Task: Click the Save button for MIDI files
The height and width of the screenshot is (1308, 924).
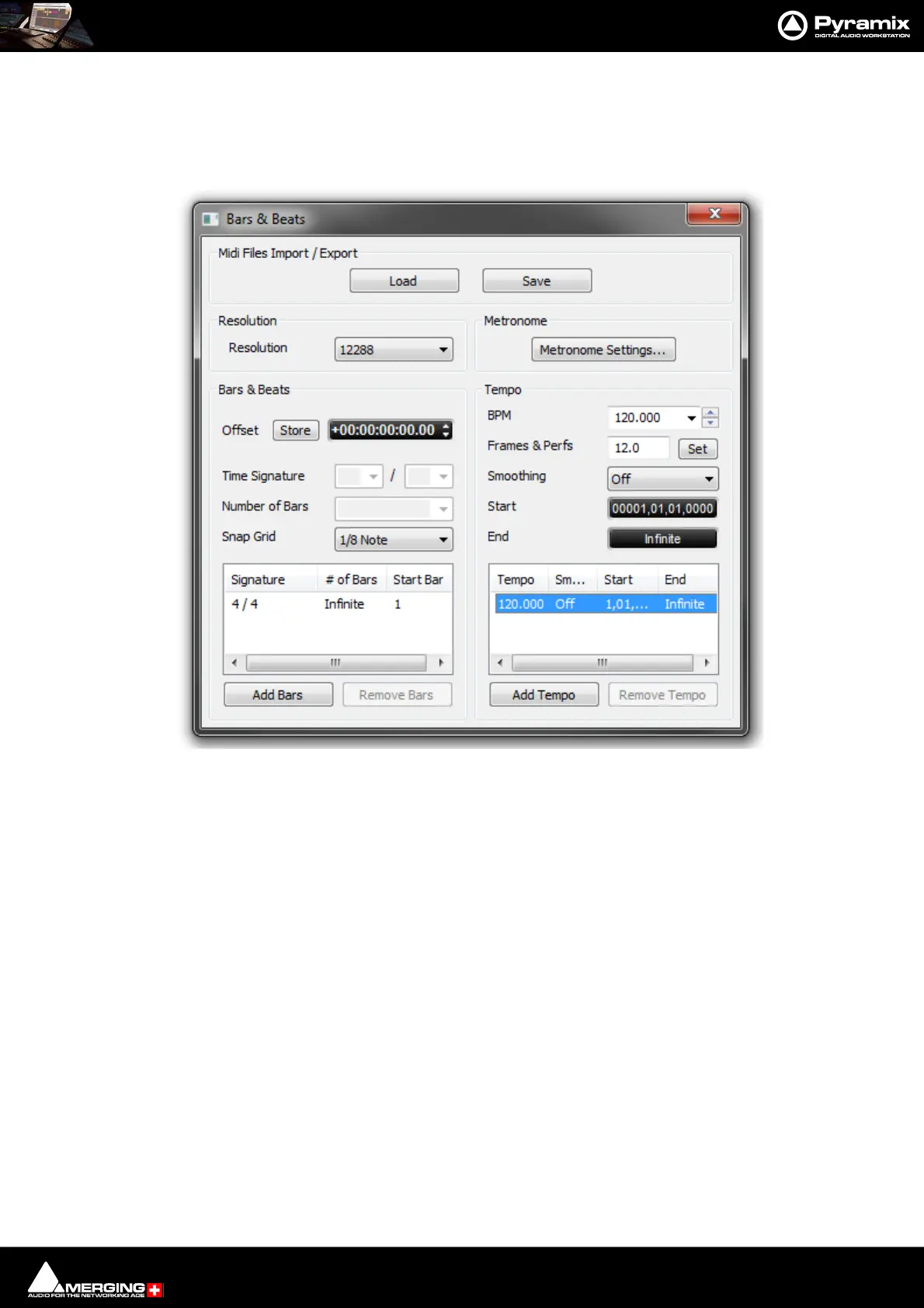Action: (x=537, y=280)
